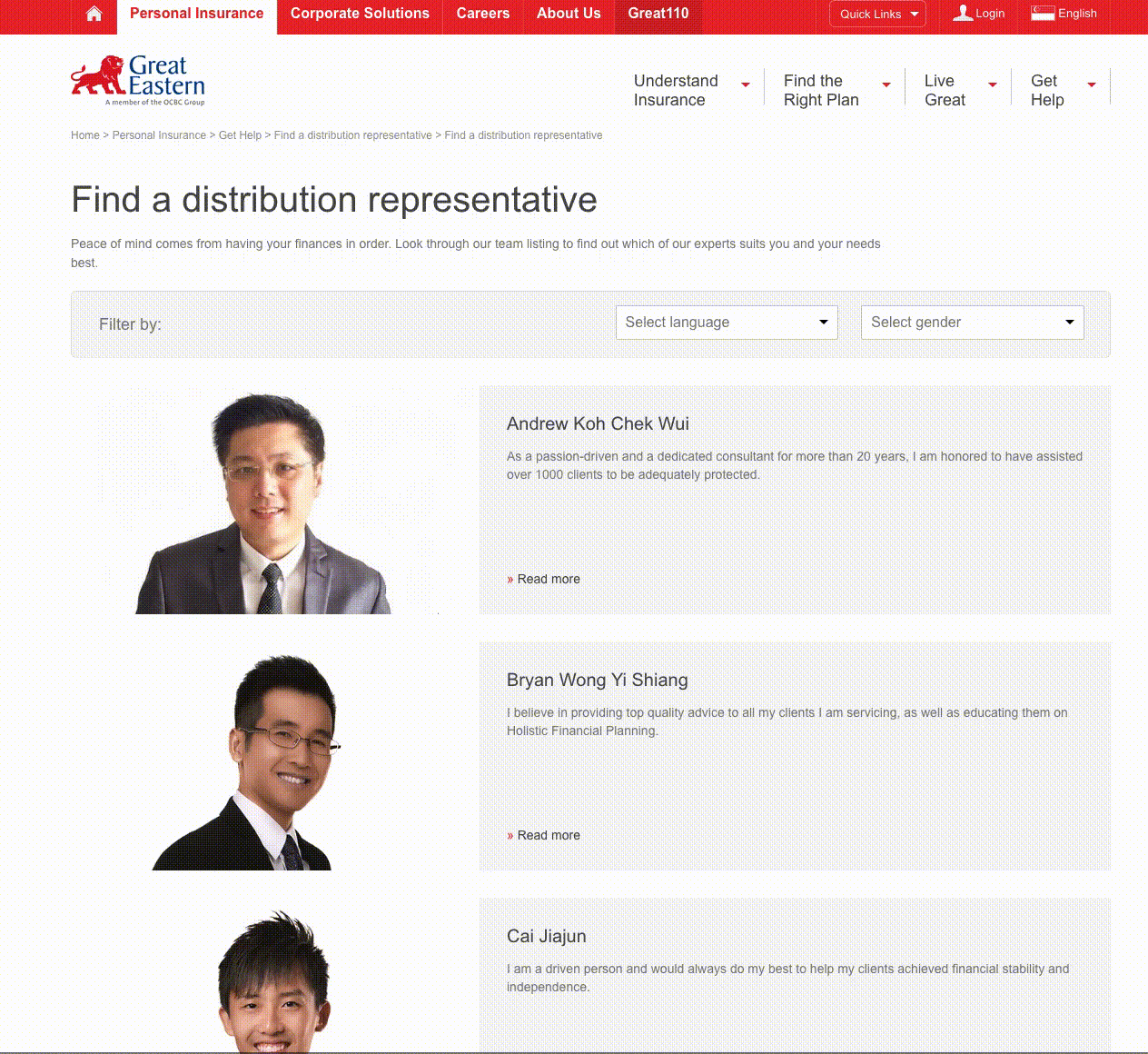The width and height of the screenshot is (1148, 1054).
Task: Click Read more for Andrew Koh Chek Wui
Action: pos(543,579)
